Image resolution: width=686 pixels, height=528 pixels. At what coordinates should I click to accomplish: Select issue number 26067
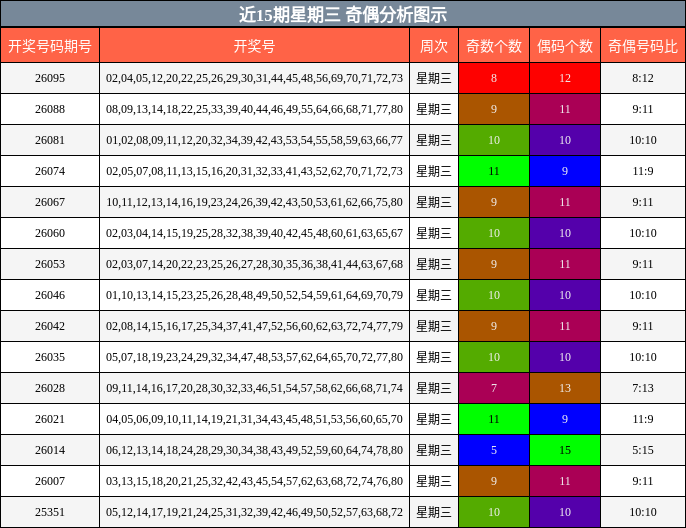tap(50, 202)
